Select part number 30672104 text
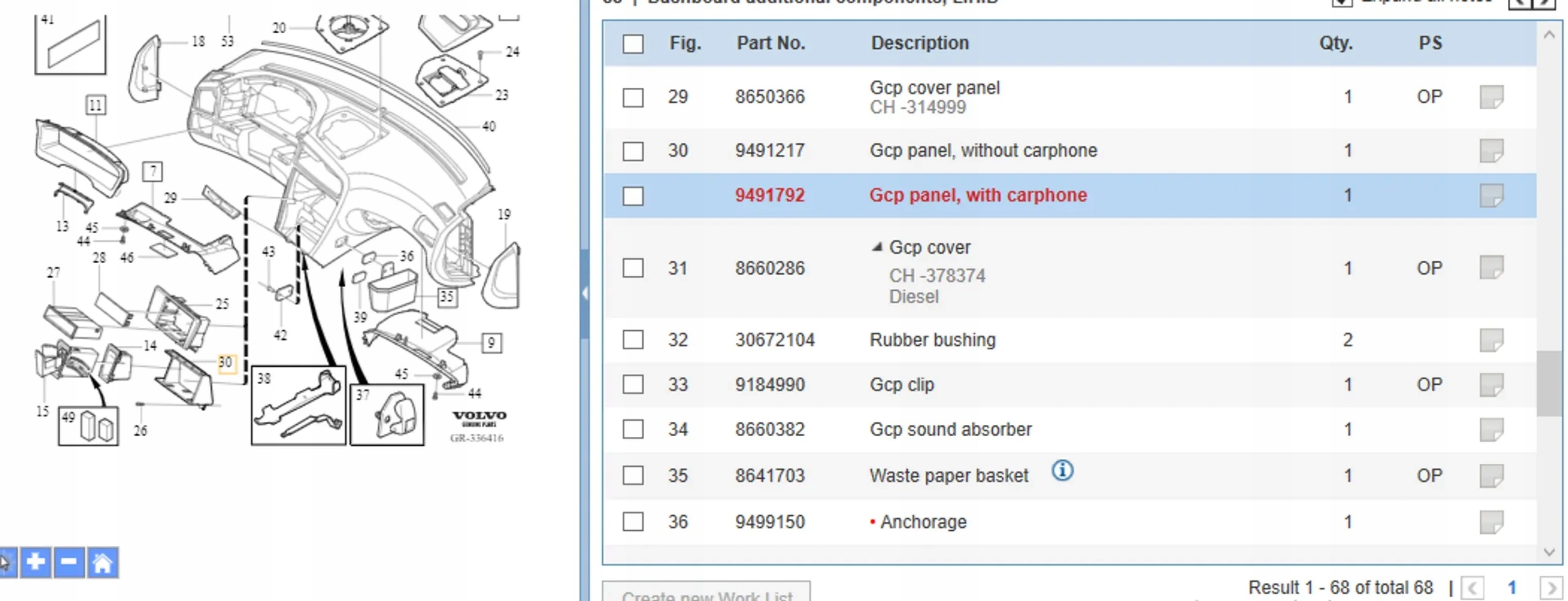This screenshot has height=601, width=1568. pos(775,340)
